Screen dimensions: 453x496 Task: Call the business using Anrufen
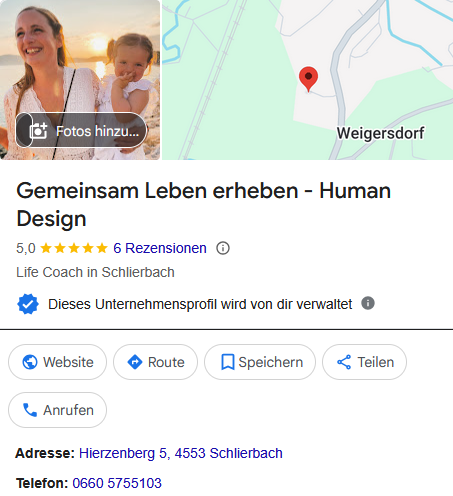(58, 410)
